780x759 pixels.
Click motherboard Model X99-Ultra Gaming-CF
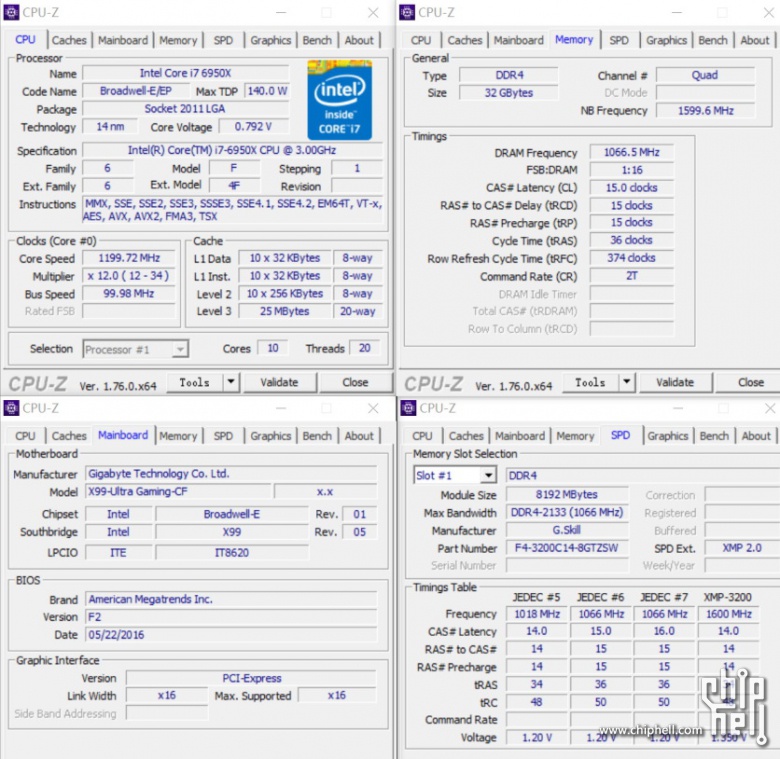click(179, 491)
